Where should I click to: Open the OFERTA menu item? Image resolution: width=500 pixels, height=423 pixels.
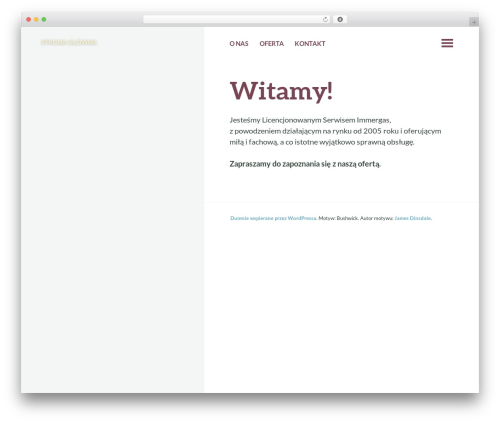coord(271,44)
